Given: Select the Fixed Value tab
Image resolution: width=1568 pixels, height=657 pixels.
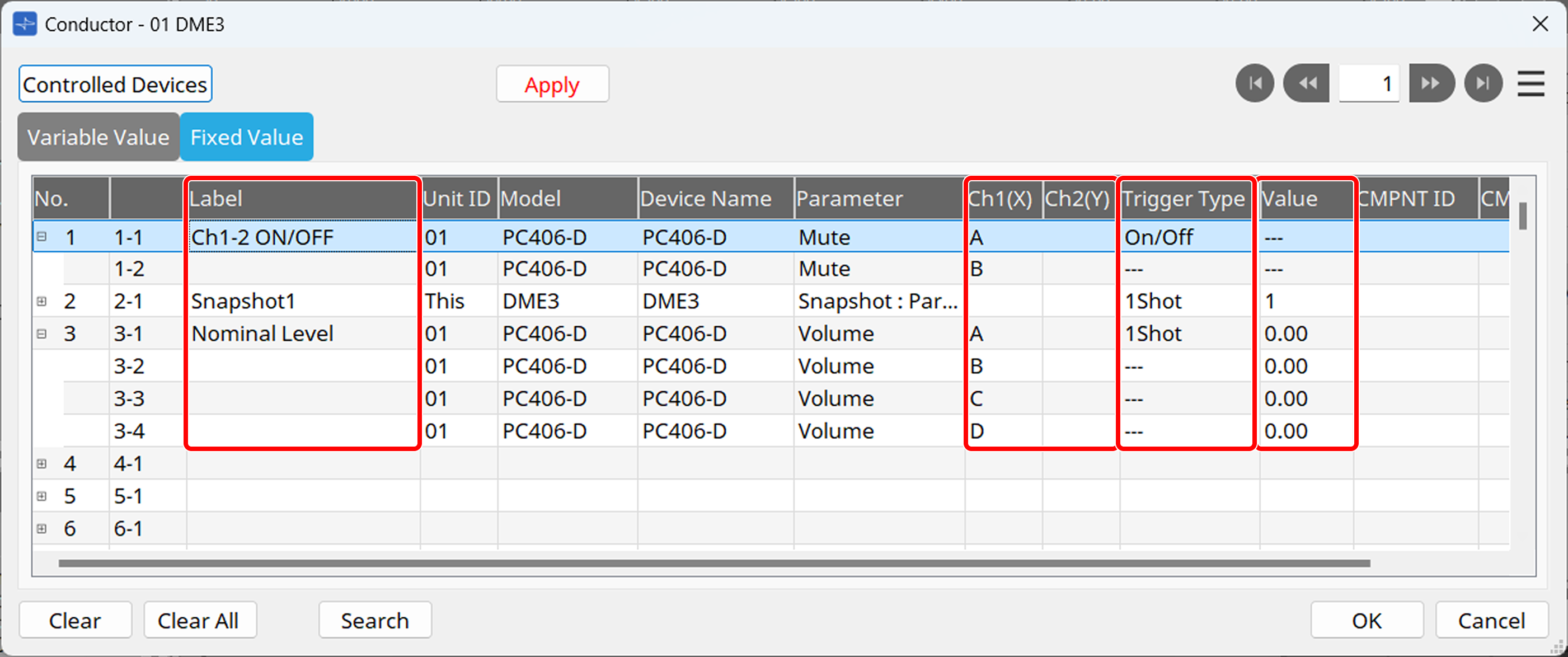Looking at the screenshot, I should [247, 137].
